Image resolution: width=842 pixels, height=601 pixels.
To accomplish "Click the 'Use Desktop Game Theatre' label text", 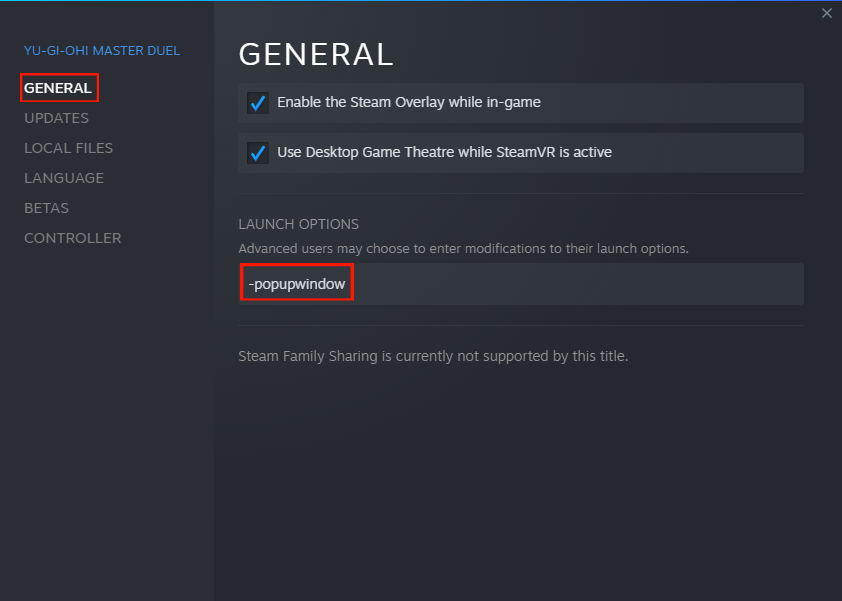I will [444, 152].
